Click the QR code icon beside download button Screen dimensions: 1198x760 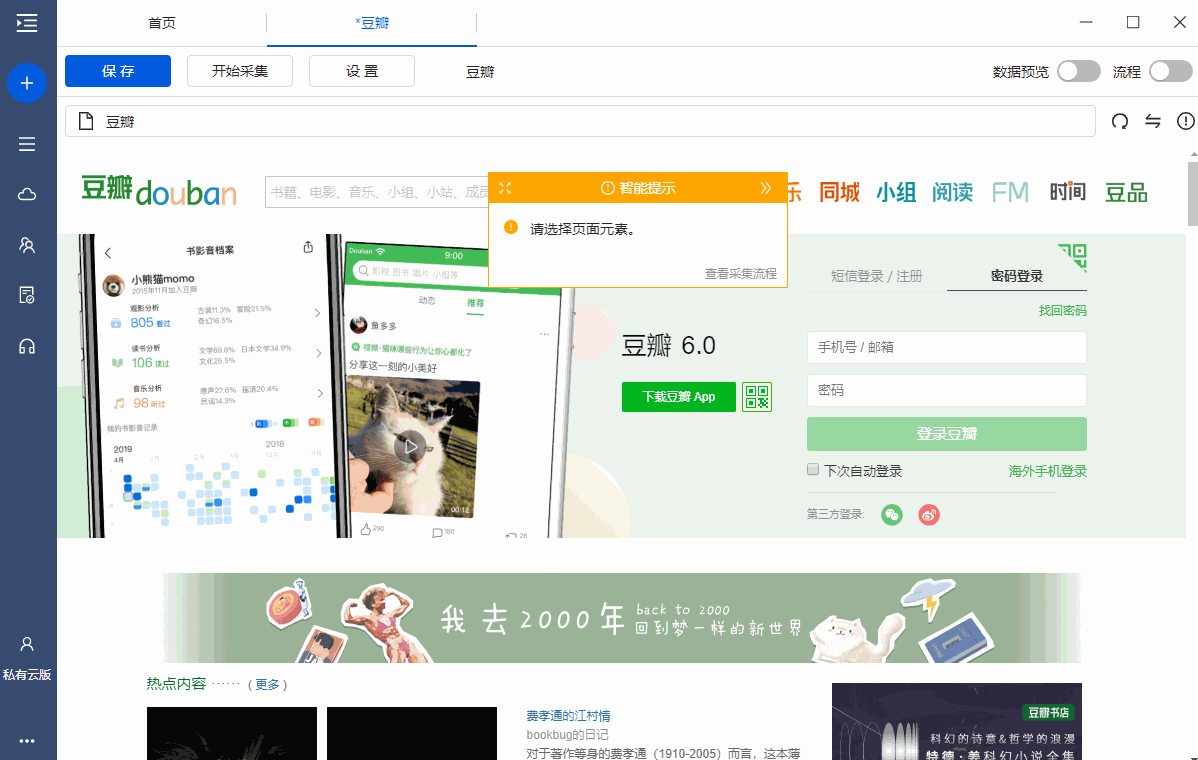(757, 396)
